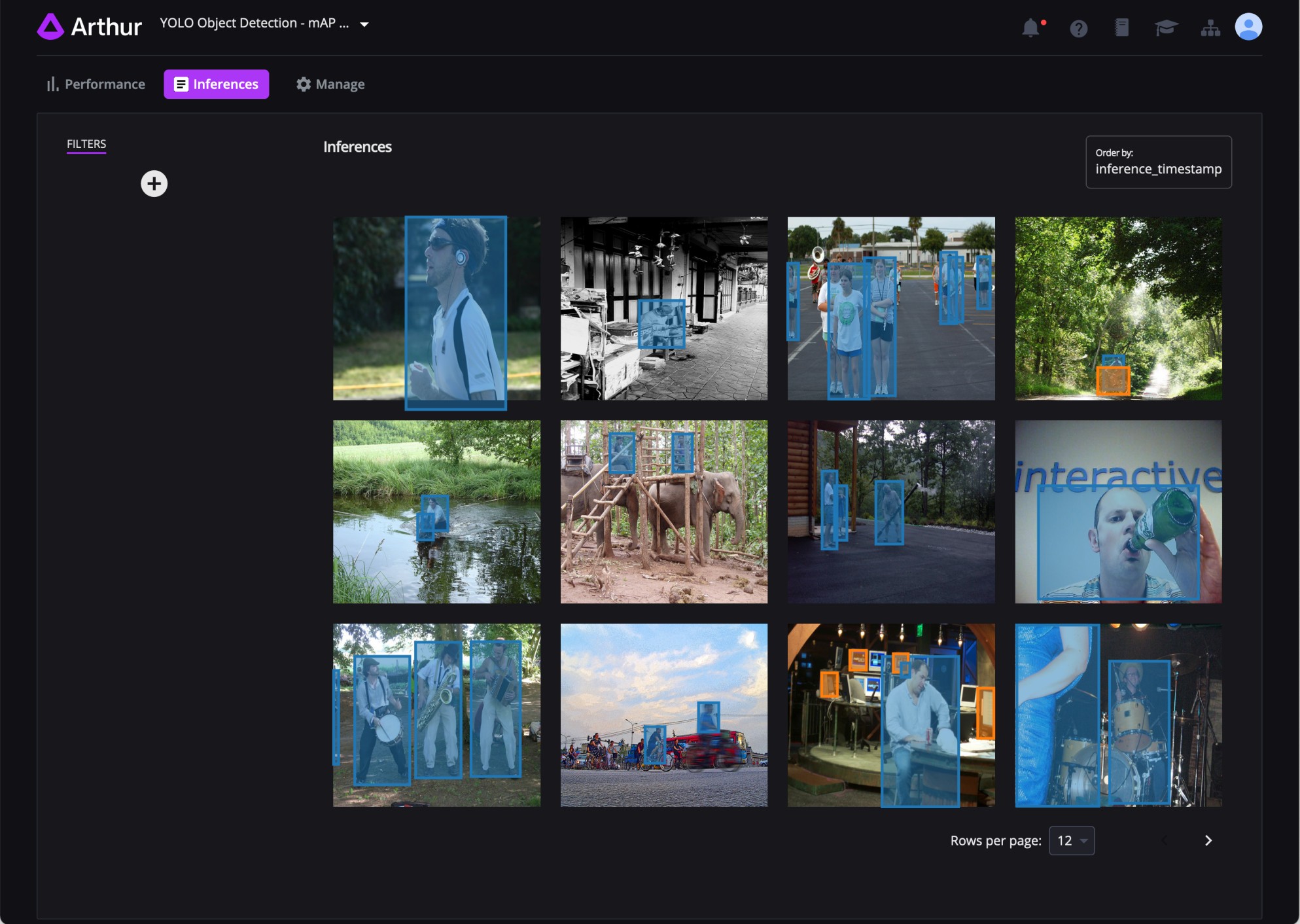This screenshot has height=924, width=1300.
Task: Add a new filter with the plus button
Action: [x=154, y=183]
